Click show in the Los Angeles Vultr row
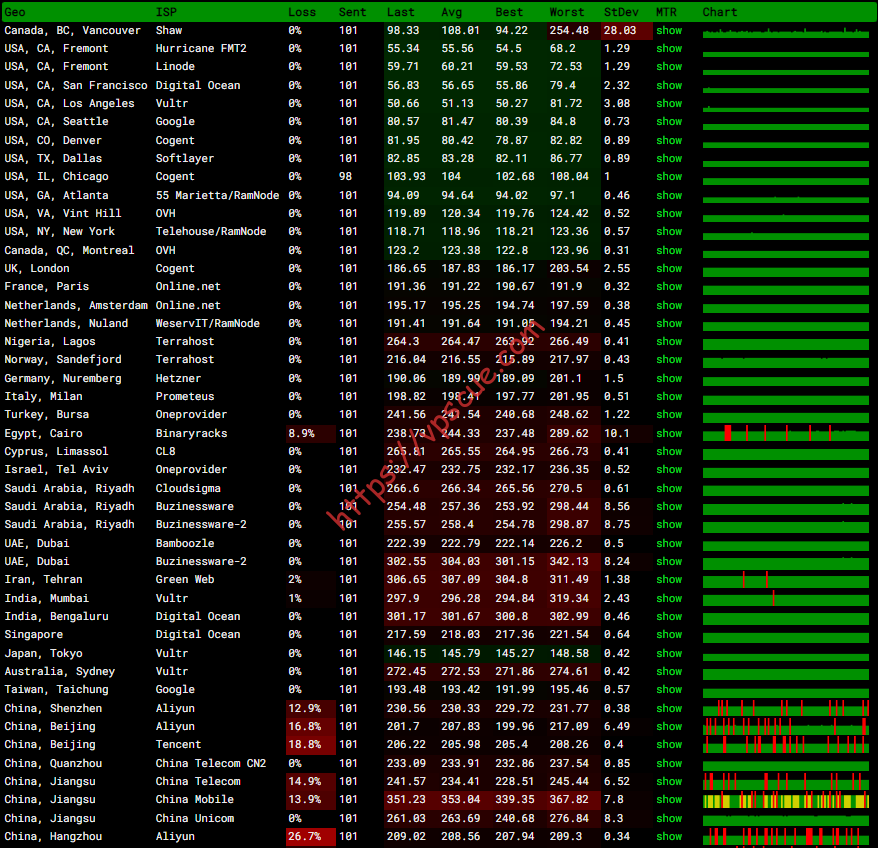The height and width of the screenshot is (848, 878). (669, 103)
